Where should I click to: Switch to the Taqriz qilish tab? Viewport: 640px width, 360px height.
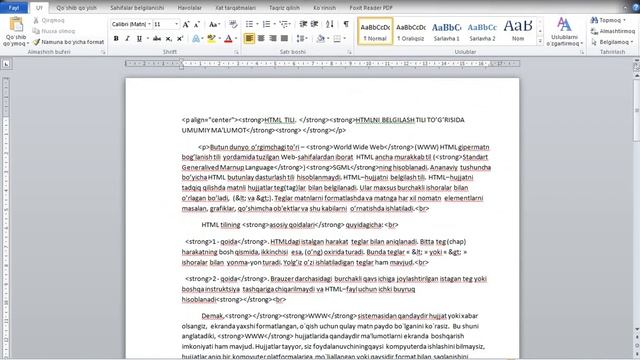point(284,8)
